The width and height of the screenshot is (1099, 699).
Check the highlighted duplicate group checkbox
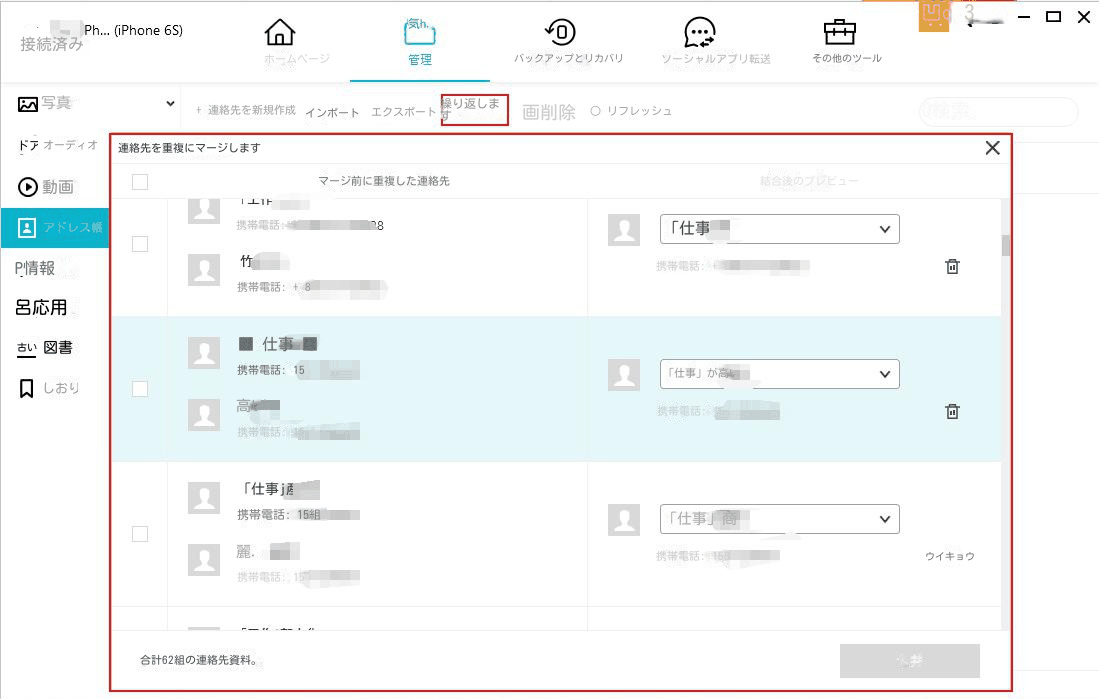pos(140,389)
